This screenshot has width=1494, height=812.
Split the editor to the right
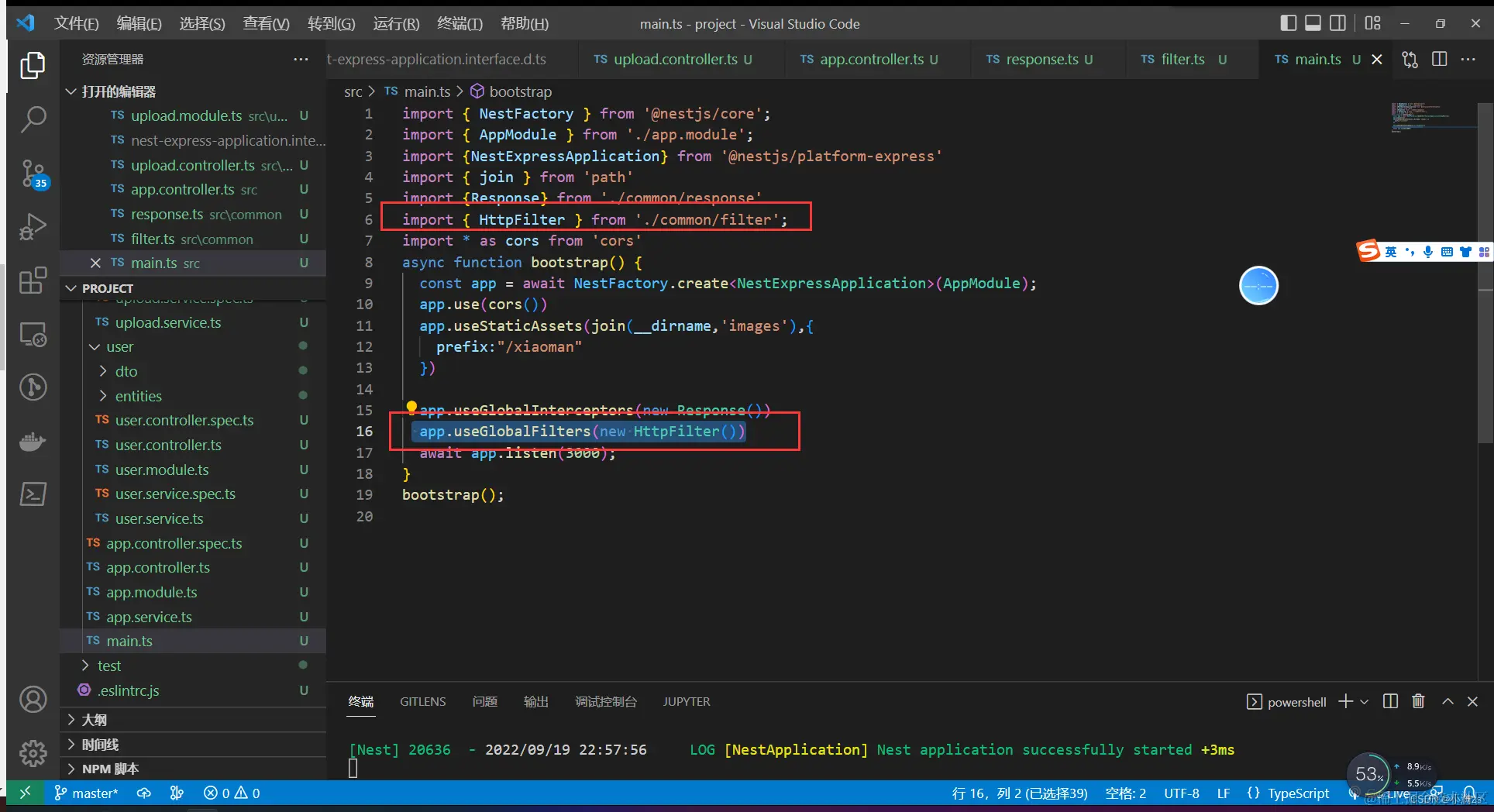tap(1440, 59)
